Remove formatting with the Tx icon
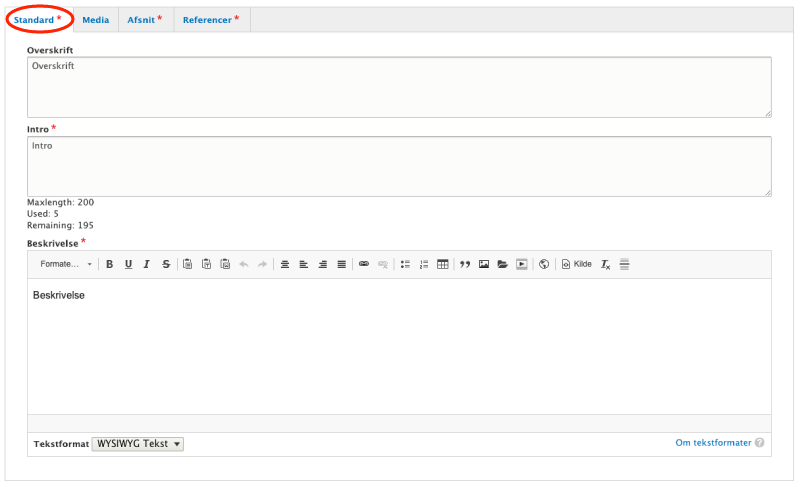 tap(605, 264)
